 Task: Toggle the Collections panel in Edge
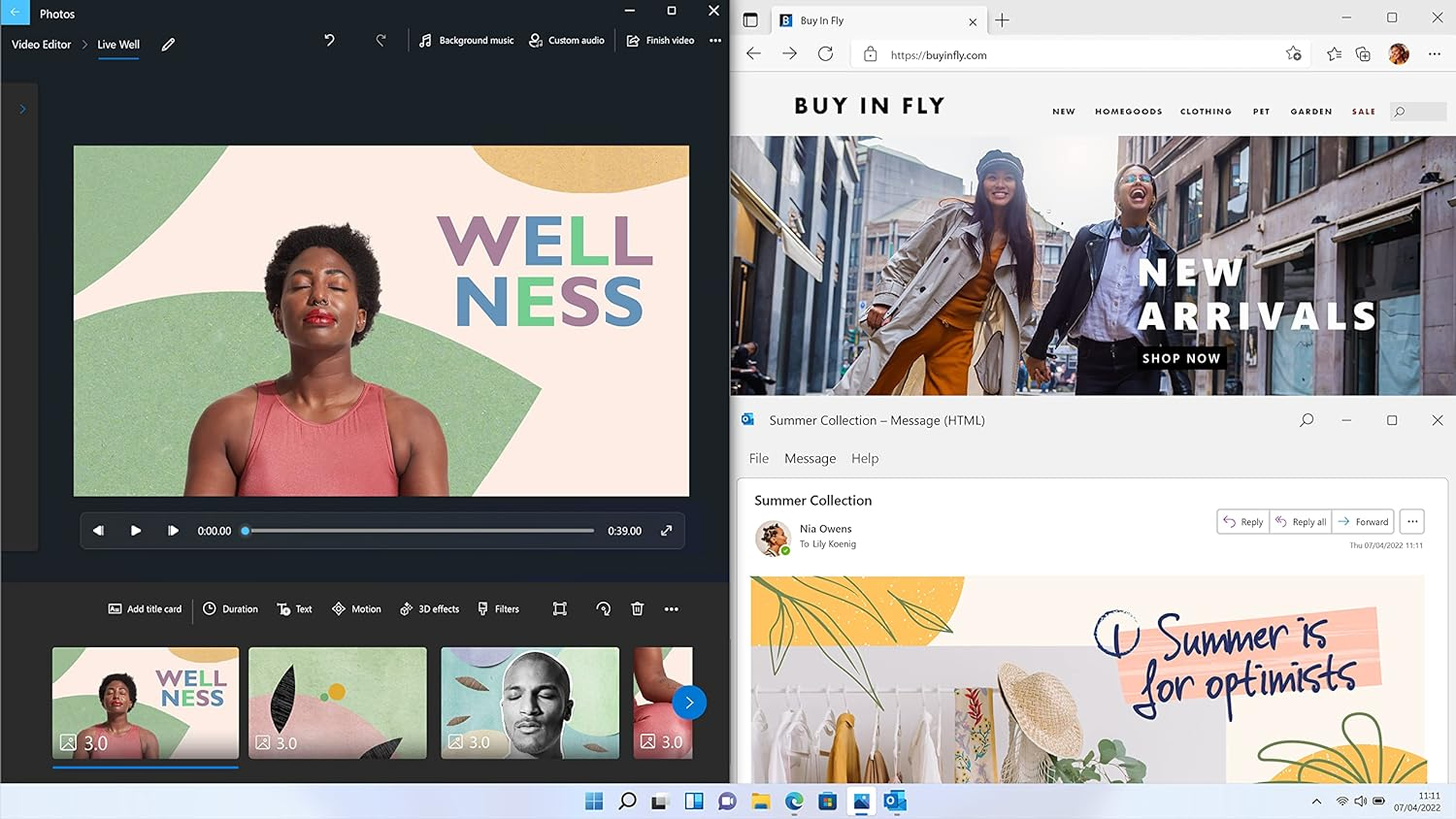(1363, 54)
